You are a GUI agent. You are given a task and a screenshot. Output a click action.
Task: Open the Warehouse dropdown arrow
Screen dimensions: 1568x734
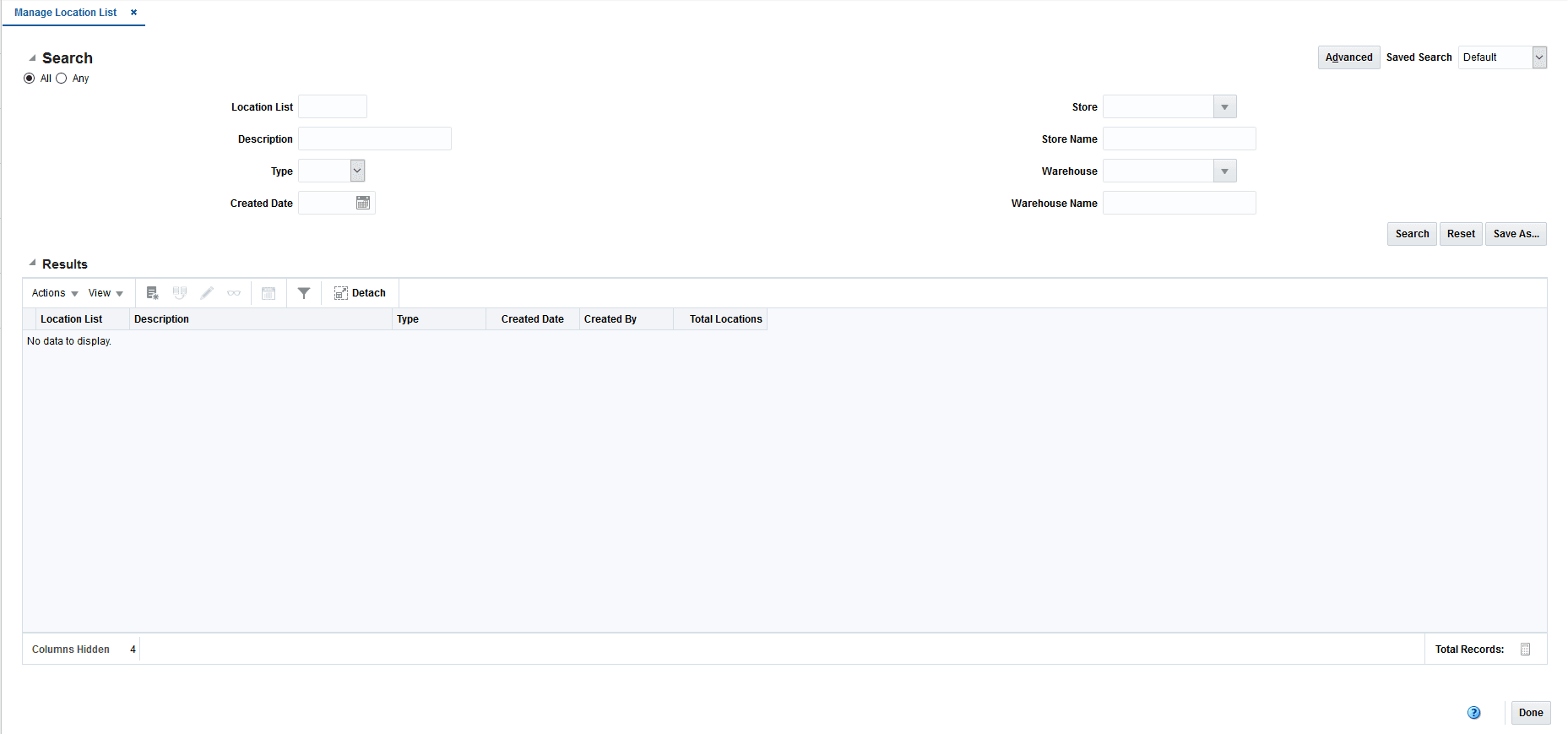(1224, 171)
